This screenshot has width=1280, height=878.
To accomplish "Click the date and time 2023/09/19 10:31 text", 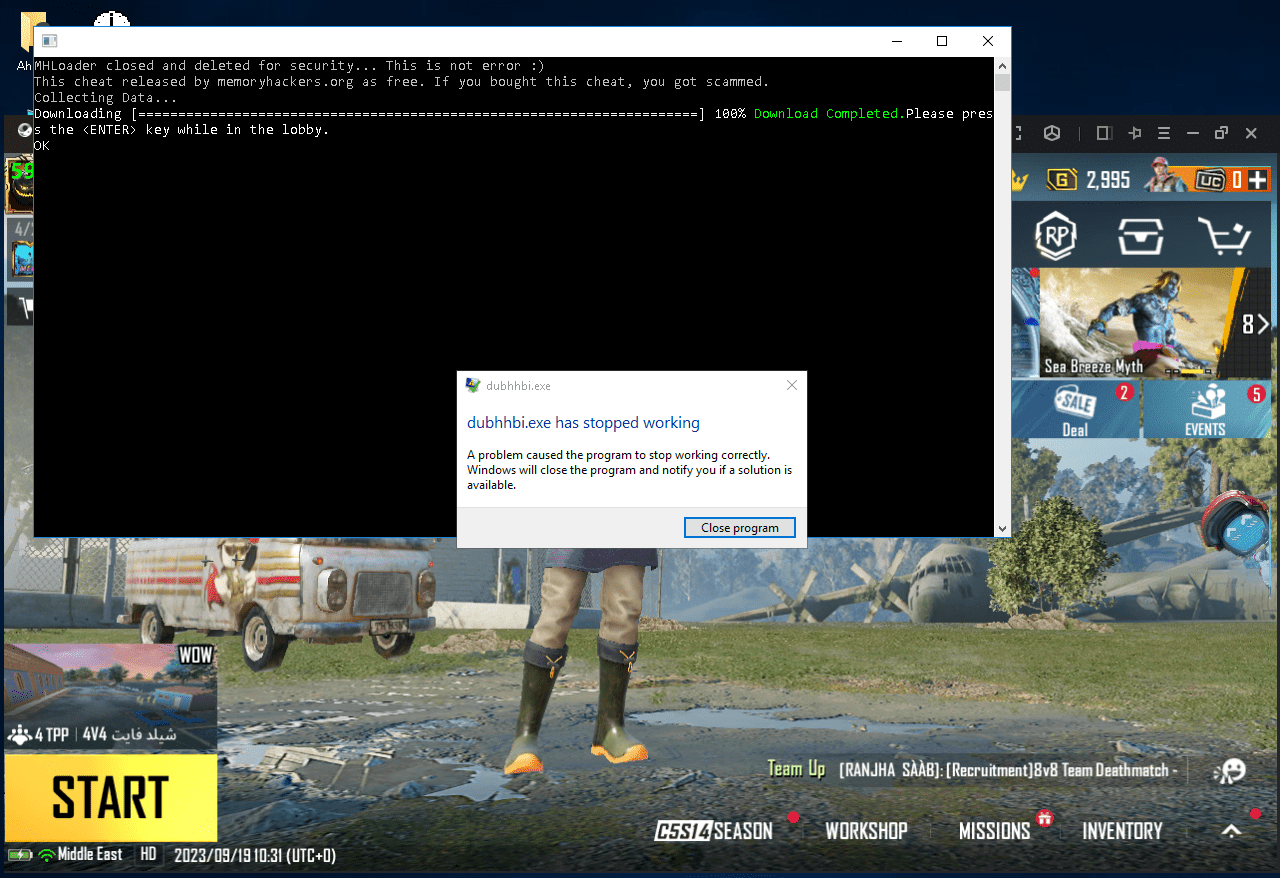I will pyautogui.click(x=255, y=855).
